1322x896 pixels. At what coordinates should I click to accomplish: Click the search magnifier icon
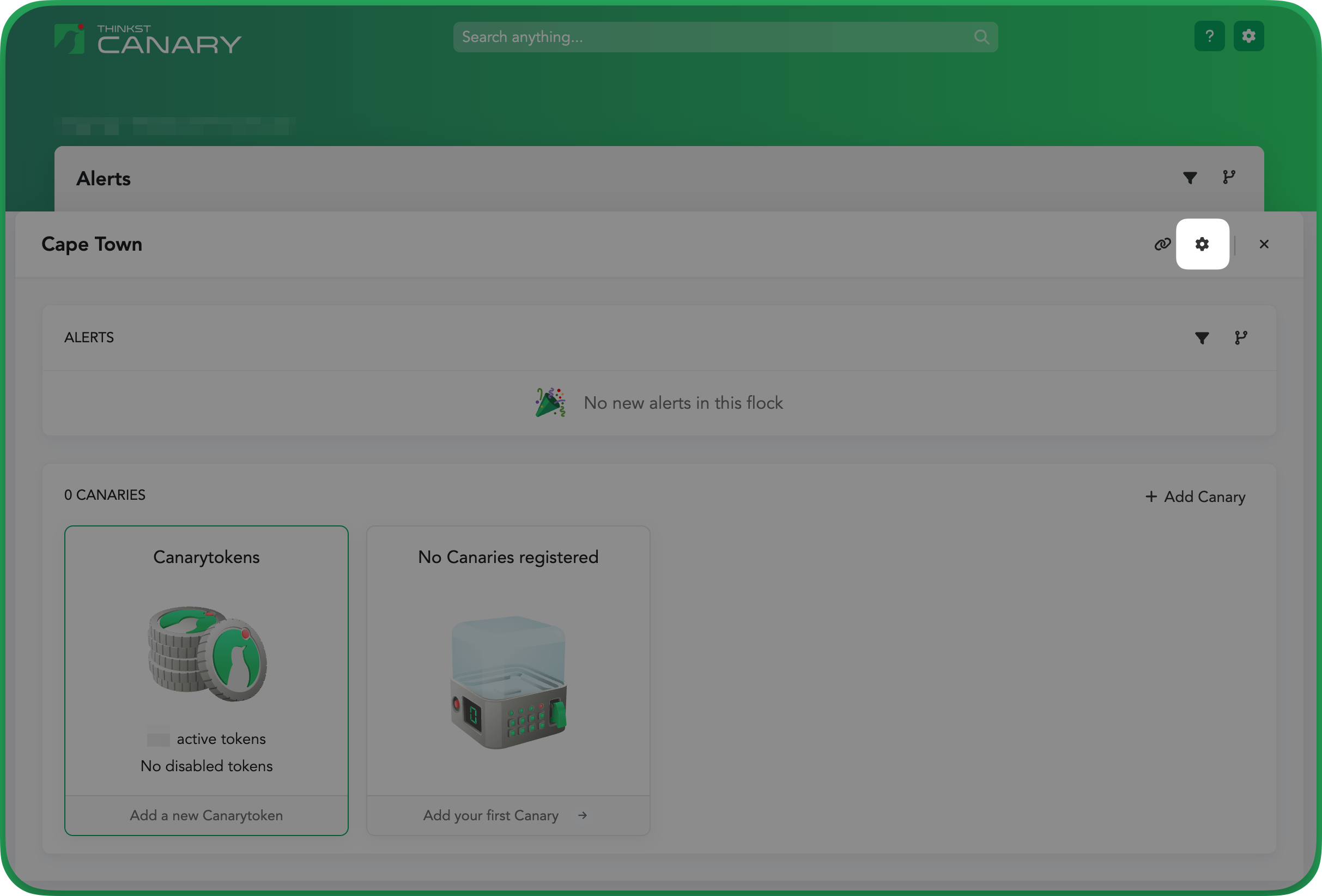coord(981,37)
